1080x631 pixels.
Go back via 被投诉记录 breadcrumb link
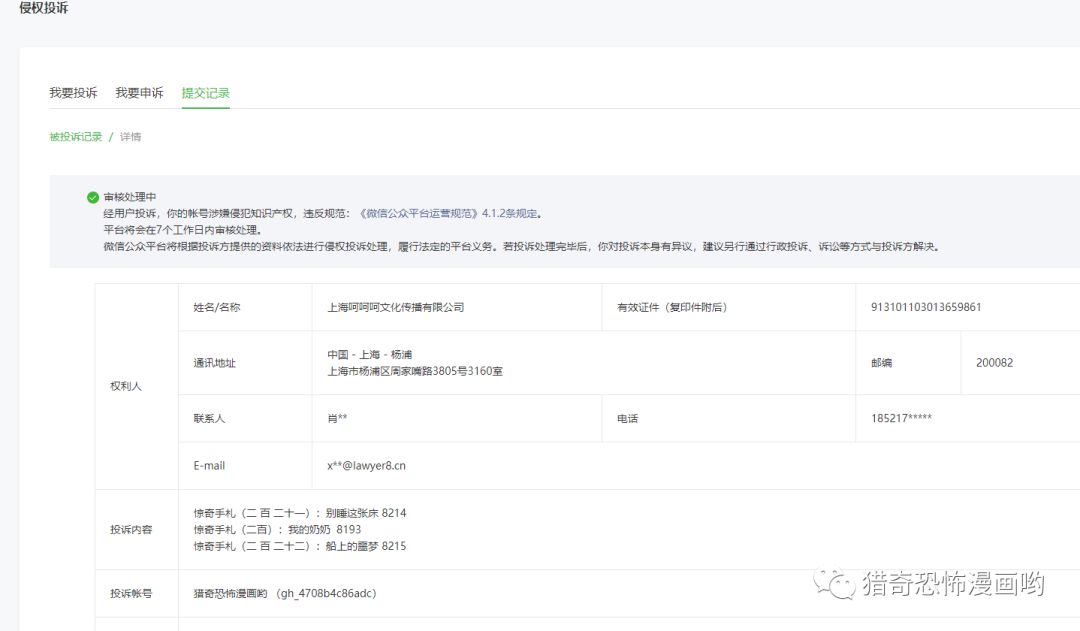76,136
